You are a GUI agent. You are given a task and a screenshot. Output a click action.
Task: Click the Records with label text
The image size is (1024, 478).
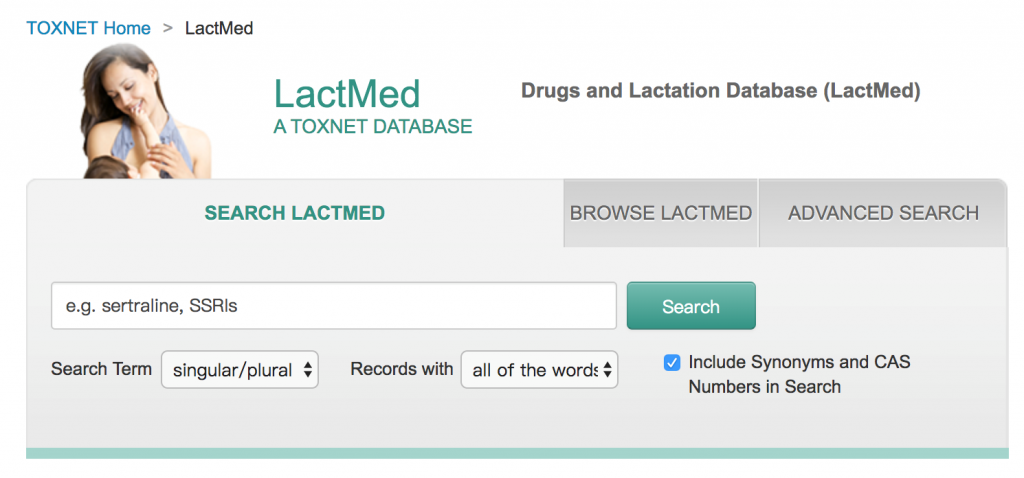pyautogui.click(x=402, y=368)
